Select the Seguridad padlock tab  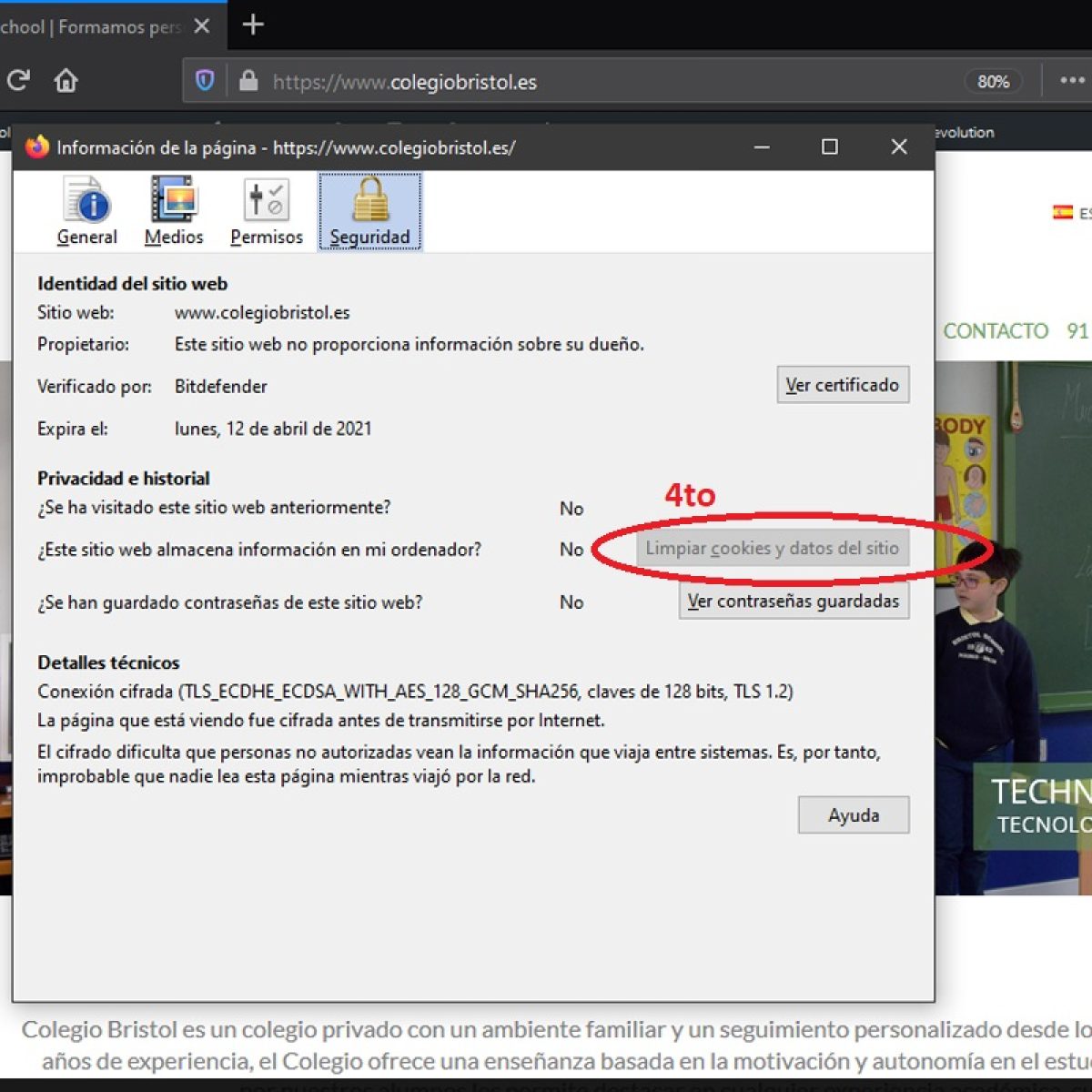click(x=369, y=211)
